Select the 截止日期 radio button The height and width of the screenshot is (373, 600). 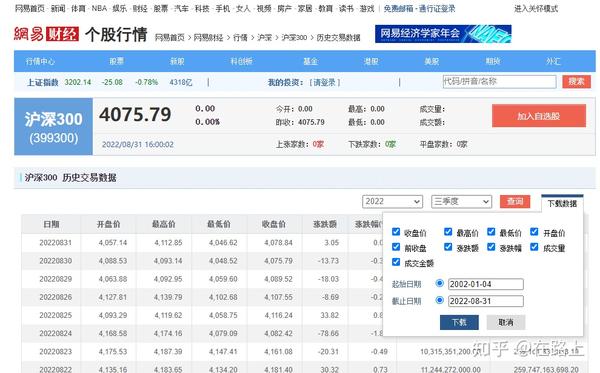[440, 300]
